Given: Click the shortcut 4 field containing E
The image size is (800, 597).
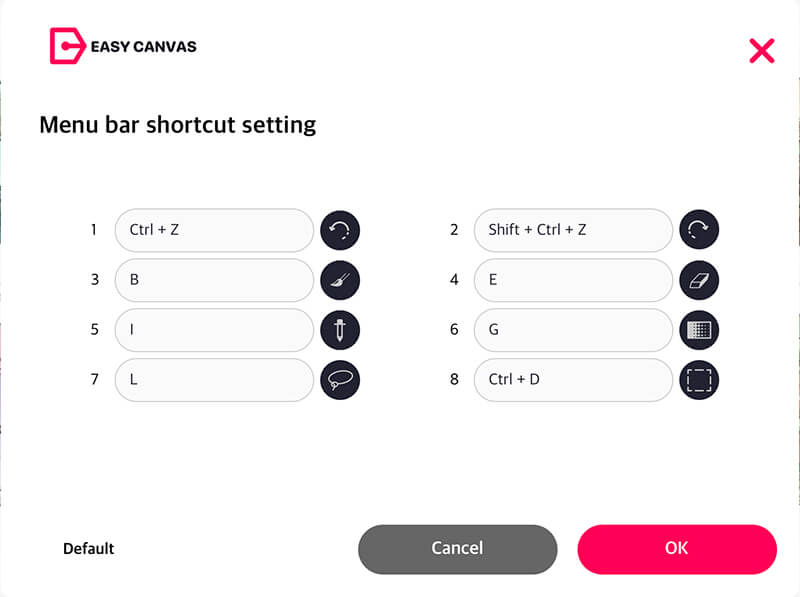Looking at the screenshot, I should 573,280.
